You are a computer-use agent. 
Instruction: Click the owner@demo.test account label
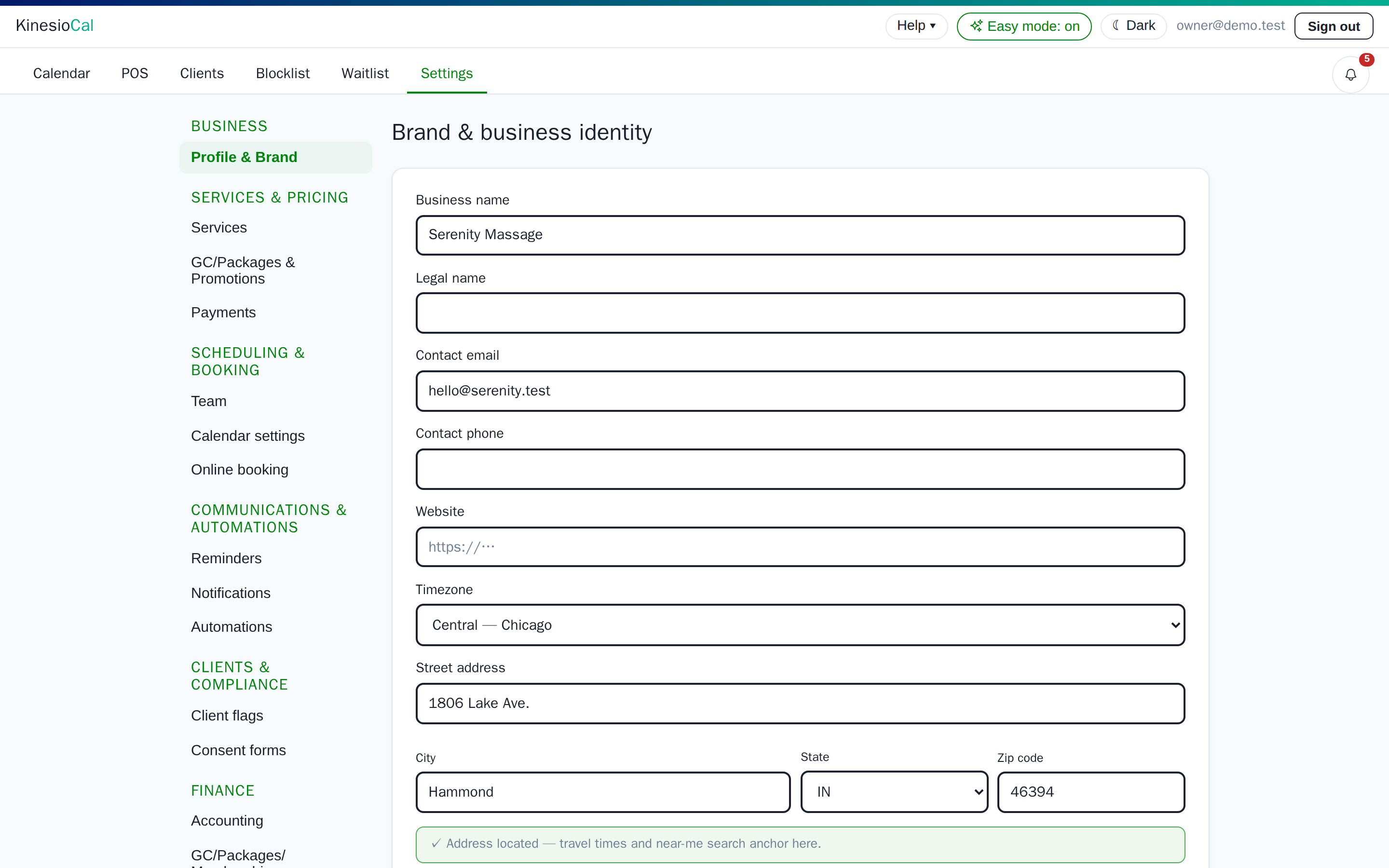click(1230, 26)
